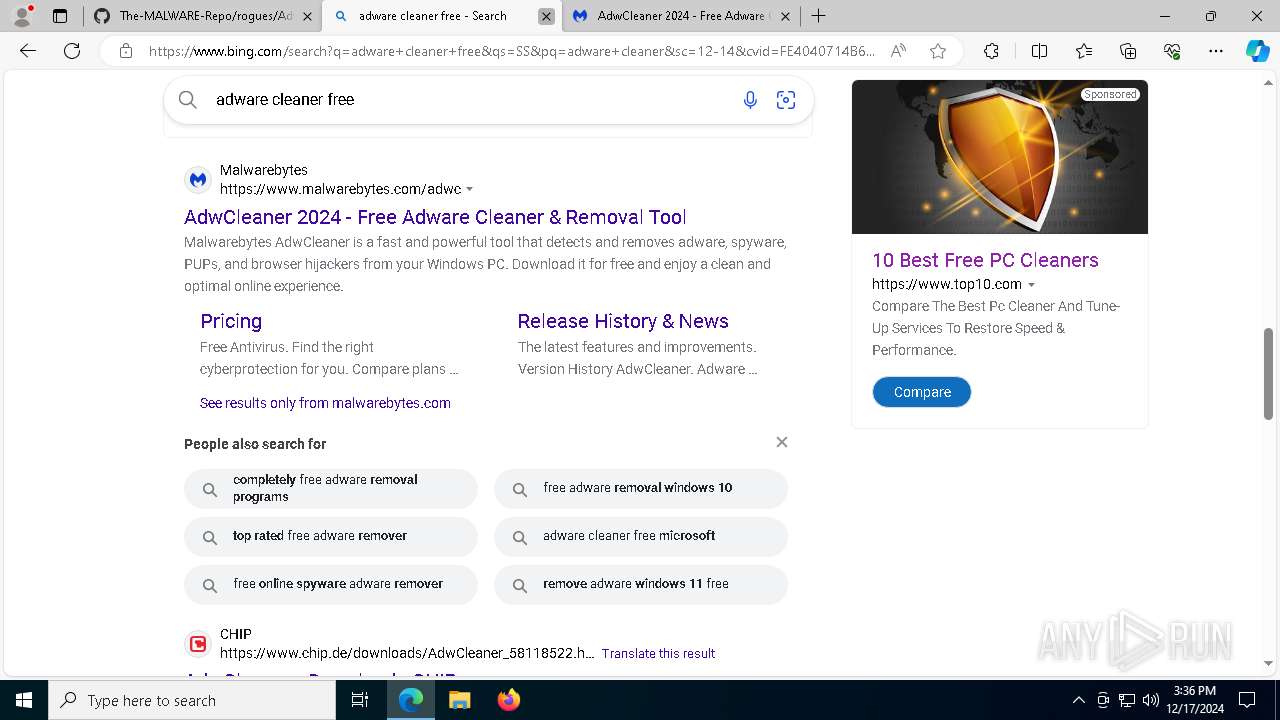Viewport: 1280px width, 720px height.
Task: Search top rated free adware remover
Action: [331, 536]
